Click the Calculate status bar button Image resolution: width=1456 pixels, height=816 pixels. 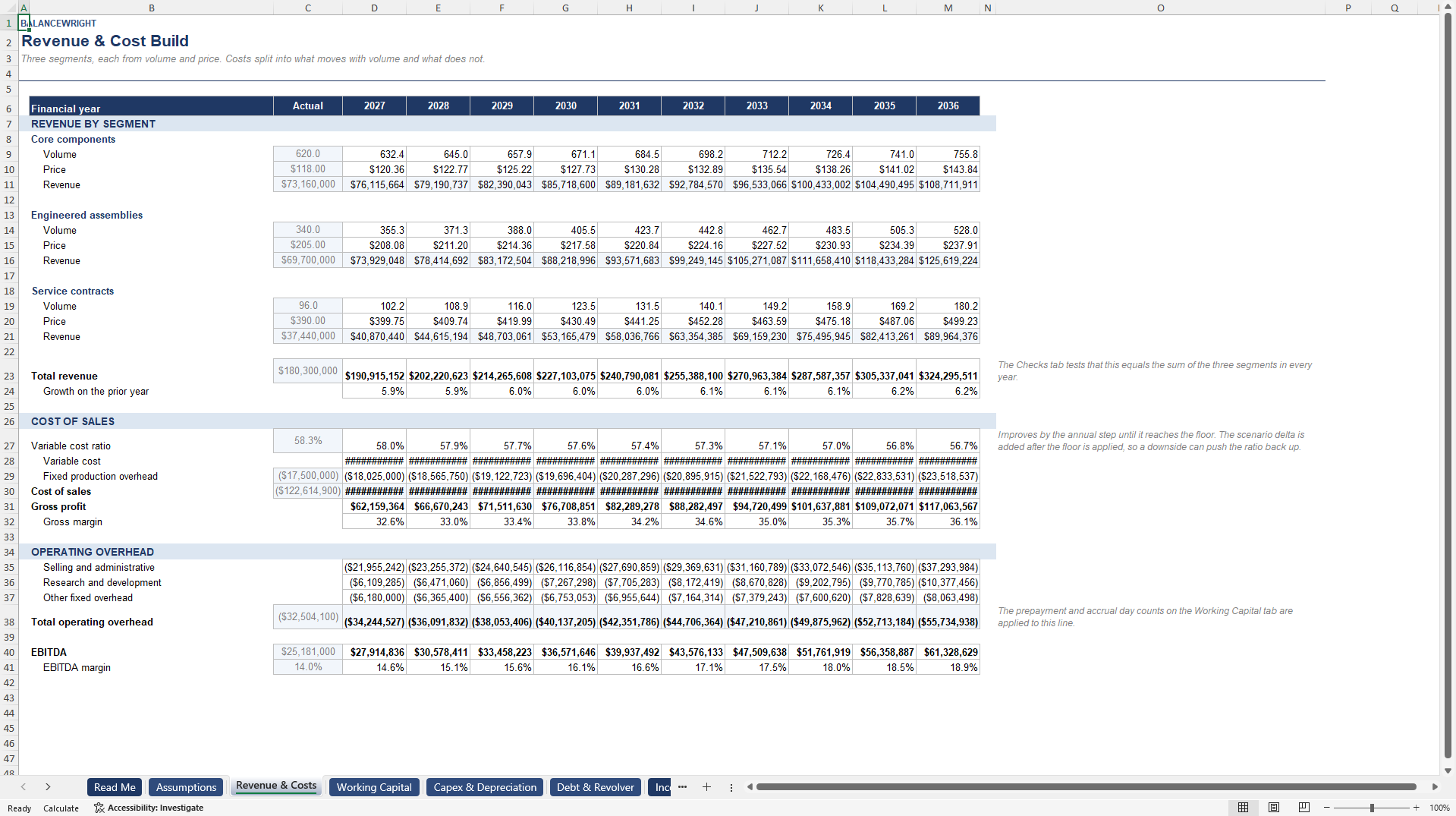point(61,808)
